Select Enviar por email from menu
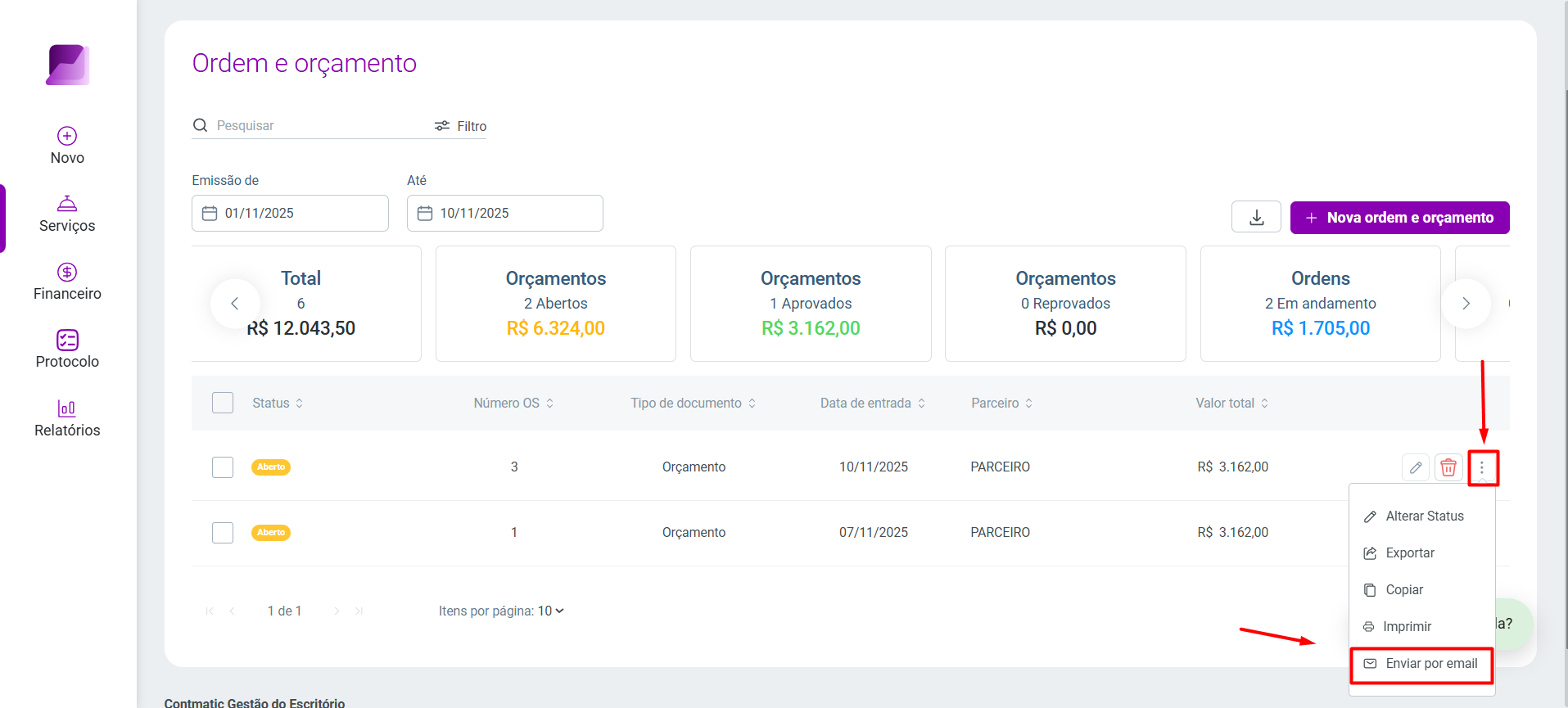This screenshot has width=1568, height=708. click(1421, 664)
